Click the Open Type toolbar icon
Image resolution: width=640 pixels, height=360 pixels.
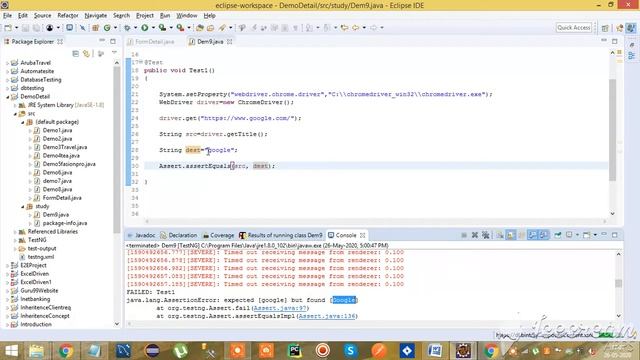click(x=200, y=28)
